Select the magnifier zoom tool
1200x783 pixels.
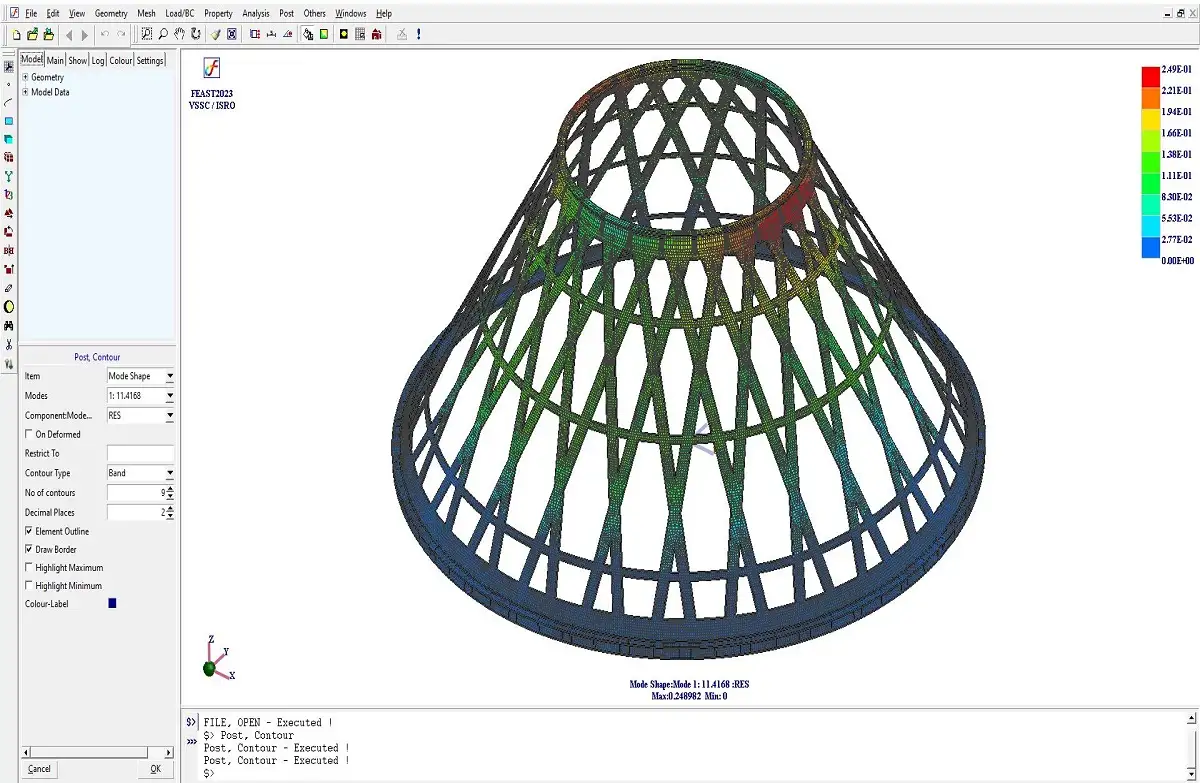point(163,34)
